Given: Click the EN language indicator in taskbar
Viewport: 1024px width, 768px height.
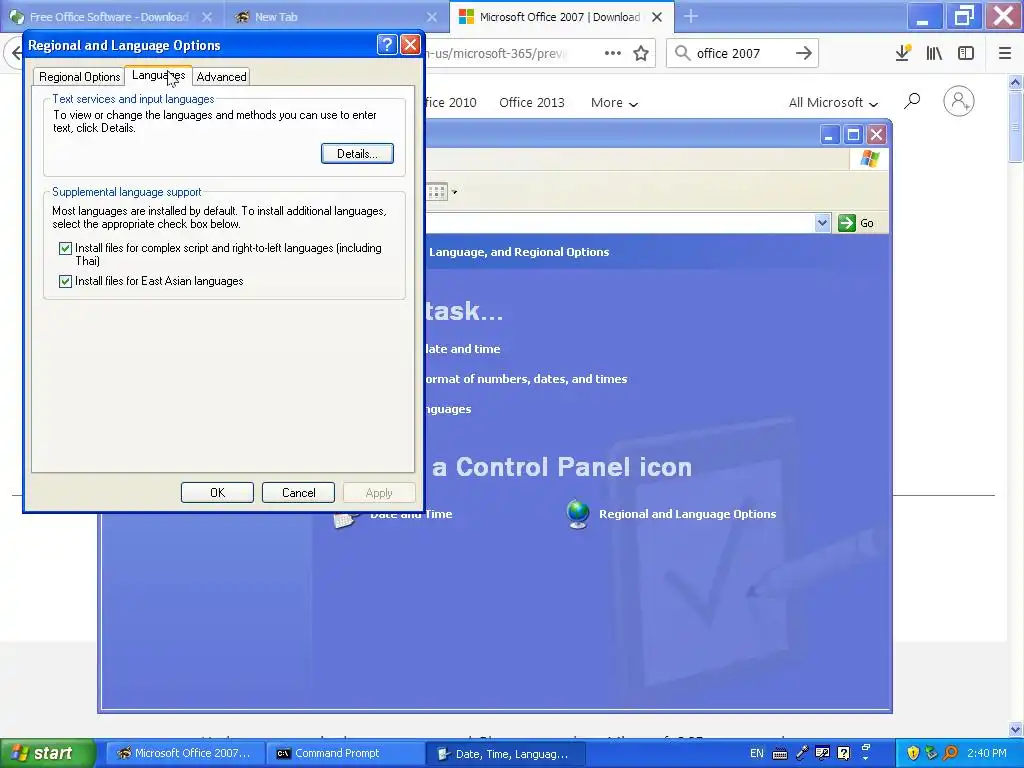Looking at the screenshot, I should click(x=756, y=753).
